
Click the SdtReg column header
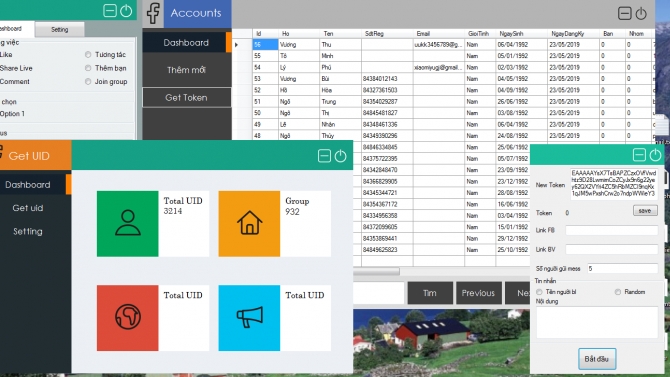387,34
